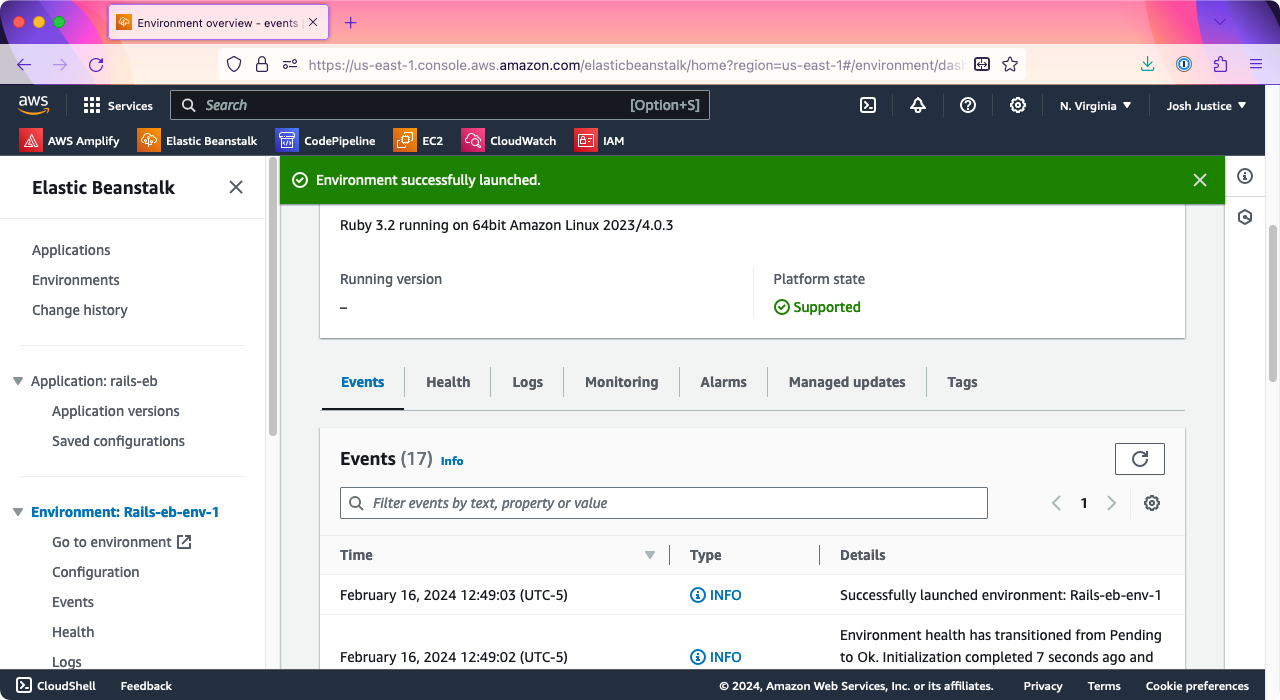1280x700 pixels.
Task: Open Privacy link in footer
Action: [x=1043, y=686]
